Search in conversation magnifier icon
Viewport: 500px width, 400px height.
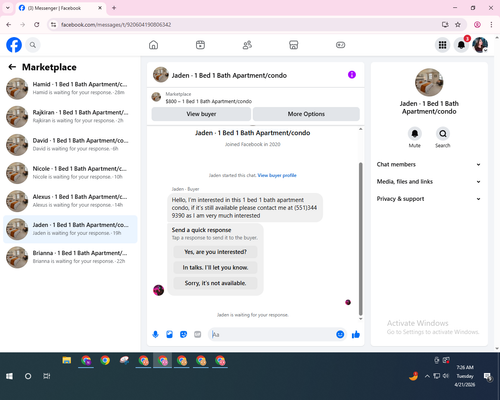coord(443,134)
